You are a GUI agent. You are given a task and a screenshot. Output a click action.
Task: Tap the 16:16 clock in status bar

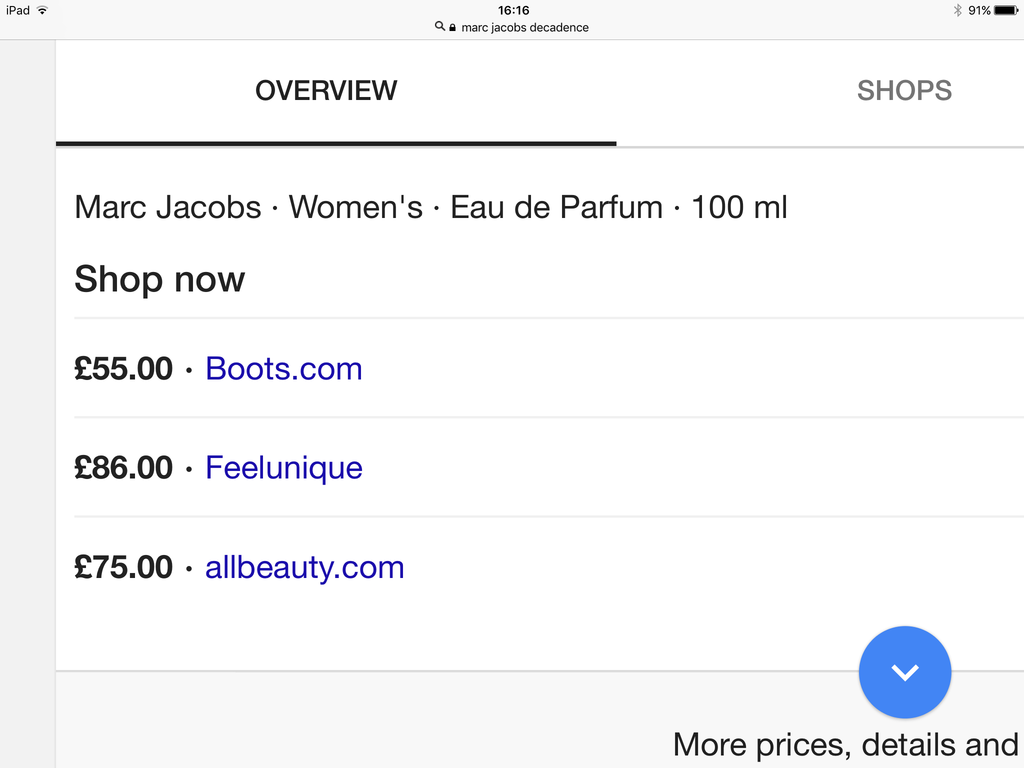tap(513, 10)
